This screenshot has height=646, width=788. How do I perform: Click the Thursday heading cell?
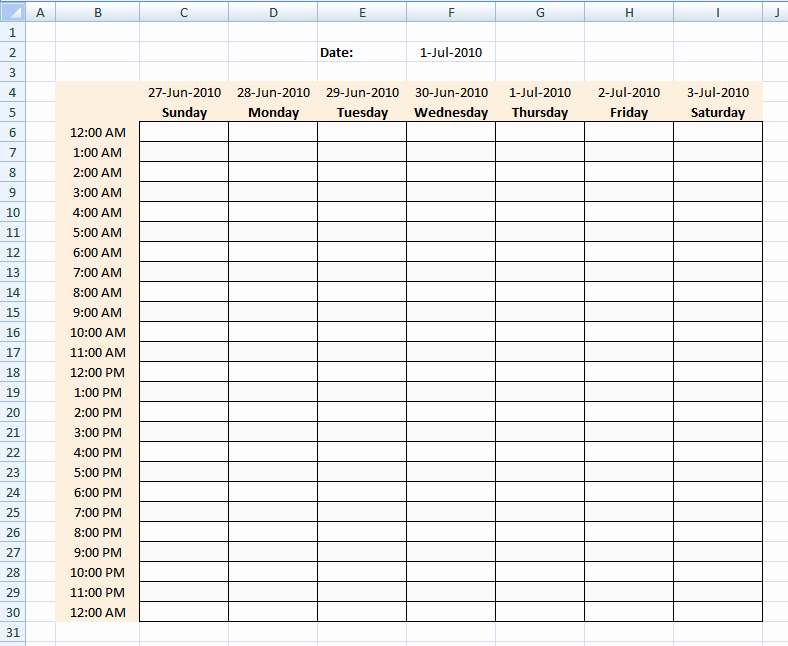coord(540,112)
